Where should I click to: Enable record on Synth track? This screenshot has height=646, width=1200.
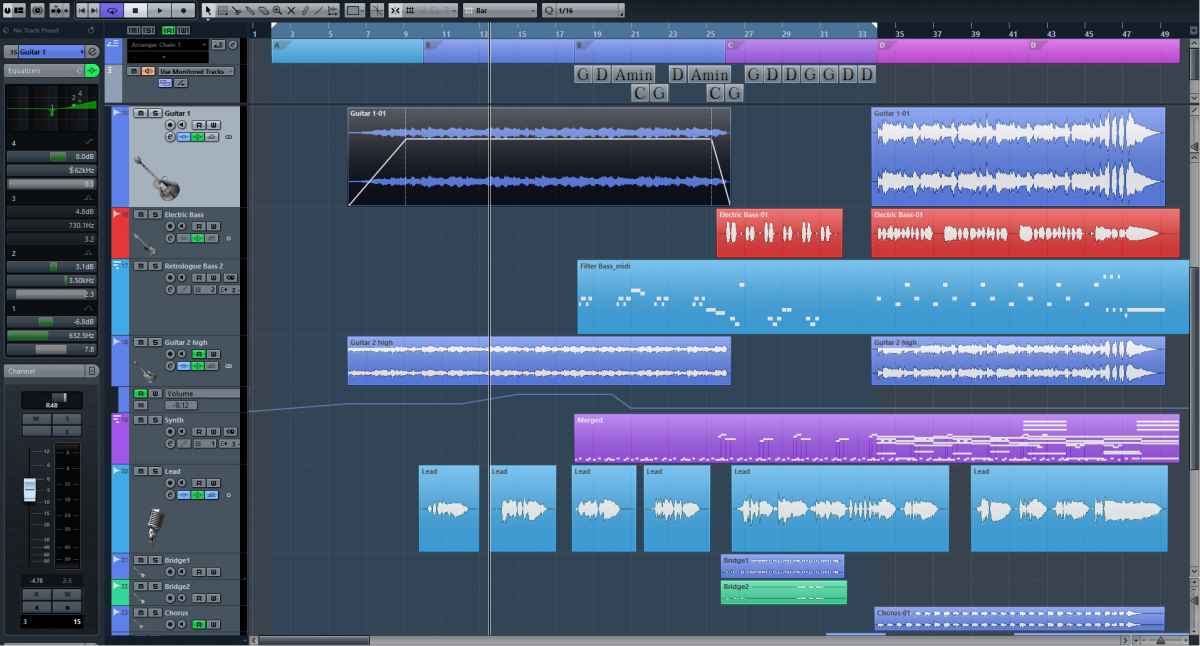coord(170,431)
